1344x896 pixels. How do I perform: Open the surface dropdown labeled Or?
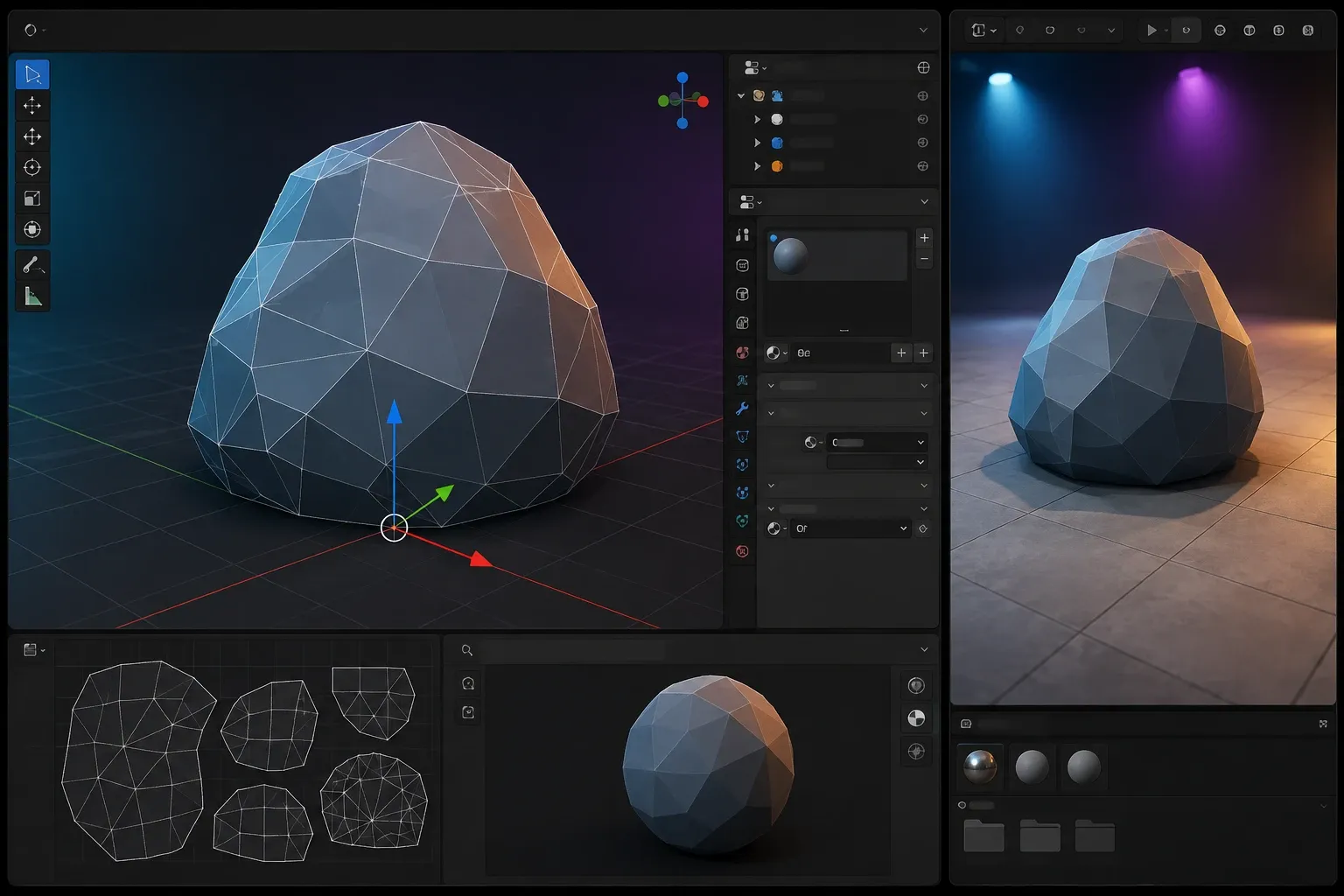[x=850, y=528]
